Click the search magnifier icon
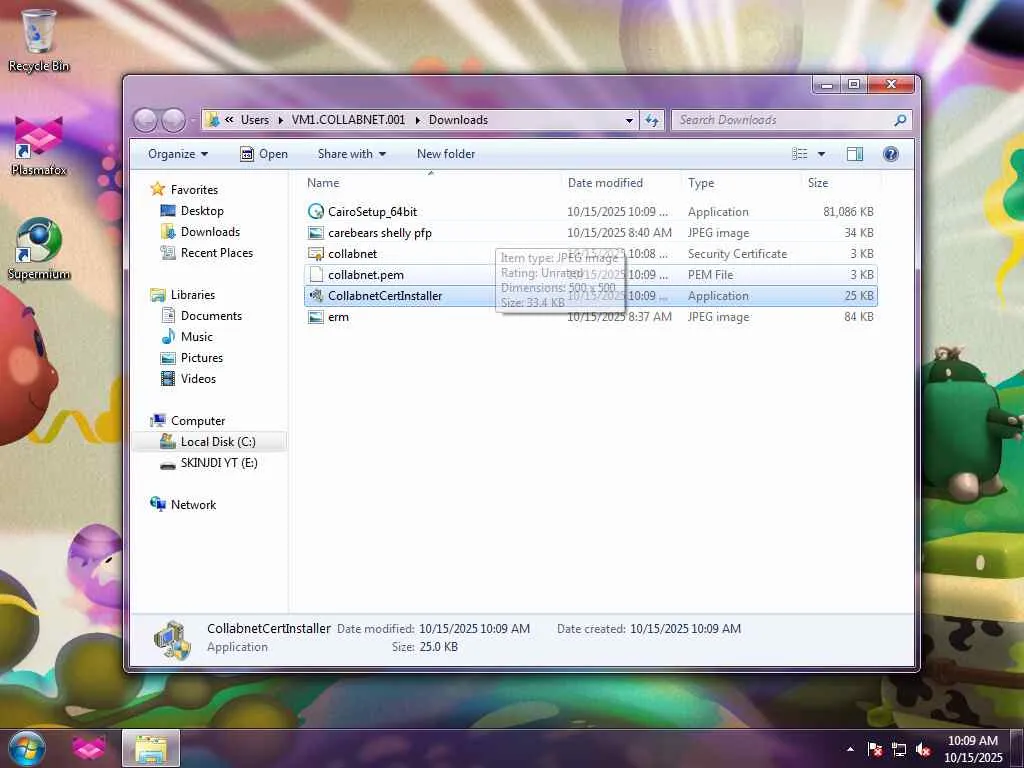This screenshot has width=1024, height=768. pyautogui.click(x=900, y=120)
